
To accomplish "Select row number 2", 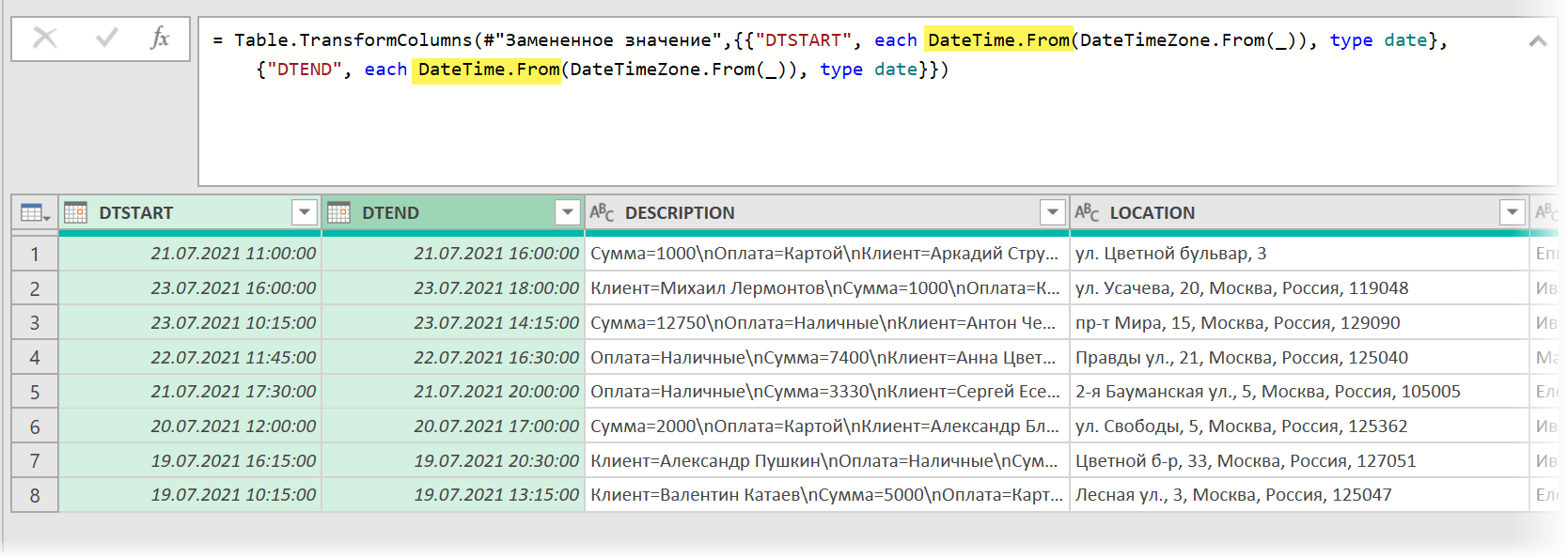I will (x=35, y=288).
